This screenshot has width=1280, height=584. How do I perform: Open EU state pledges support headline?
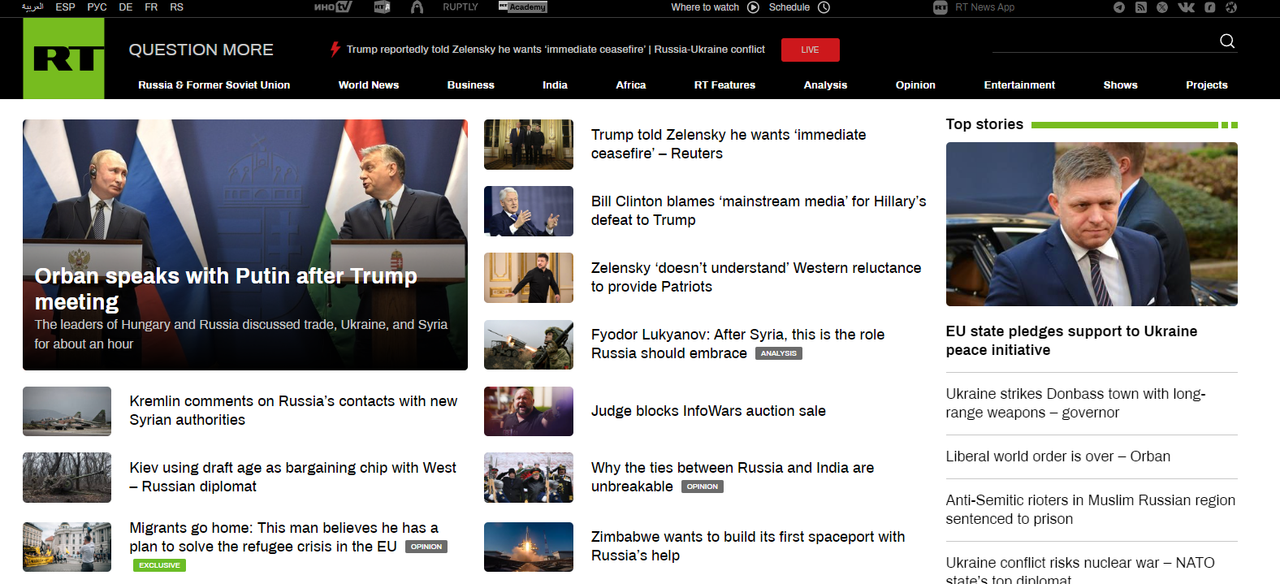click(1071, 340)
